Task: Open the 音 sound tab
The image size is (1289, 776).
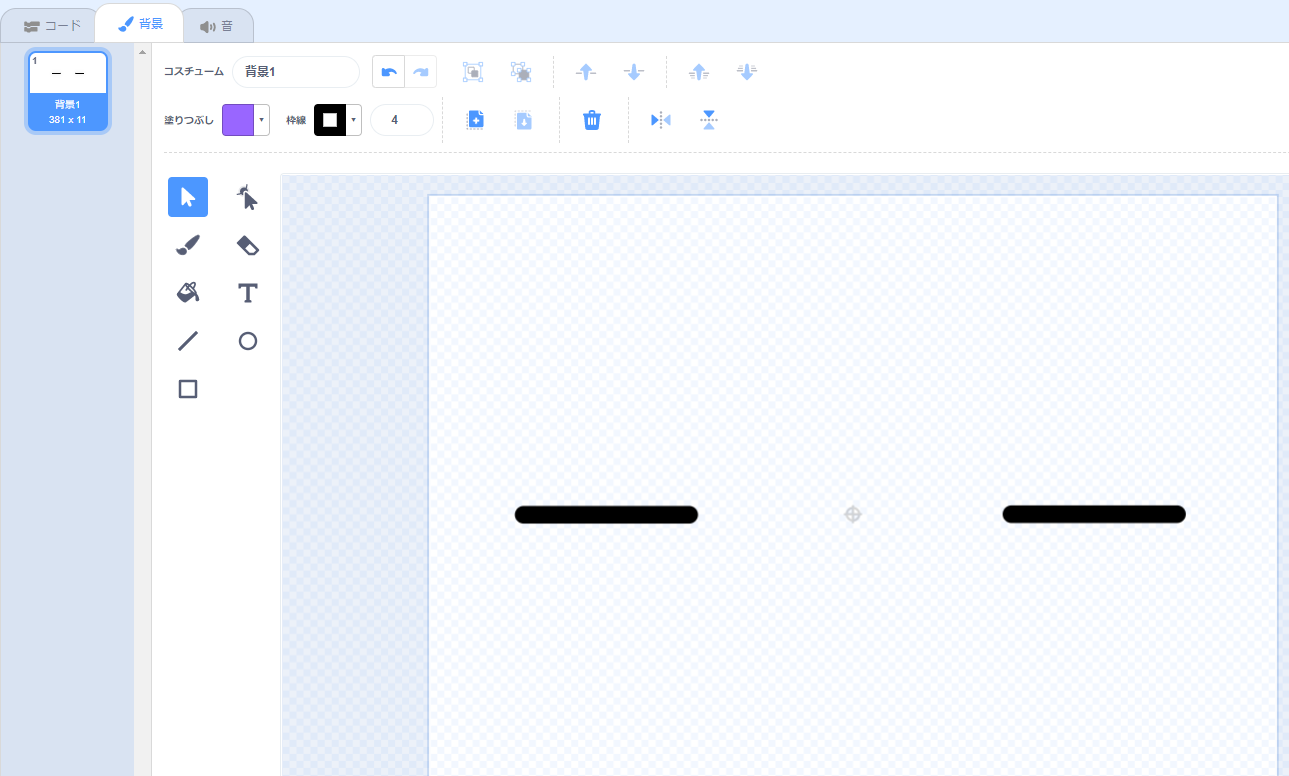Action: (217, 26)
